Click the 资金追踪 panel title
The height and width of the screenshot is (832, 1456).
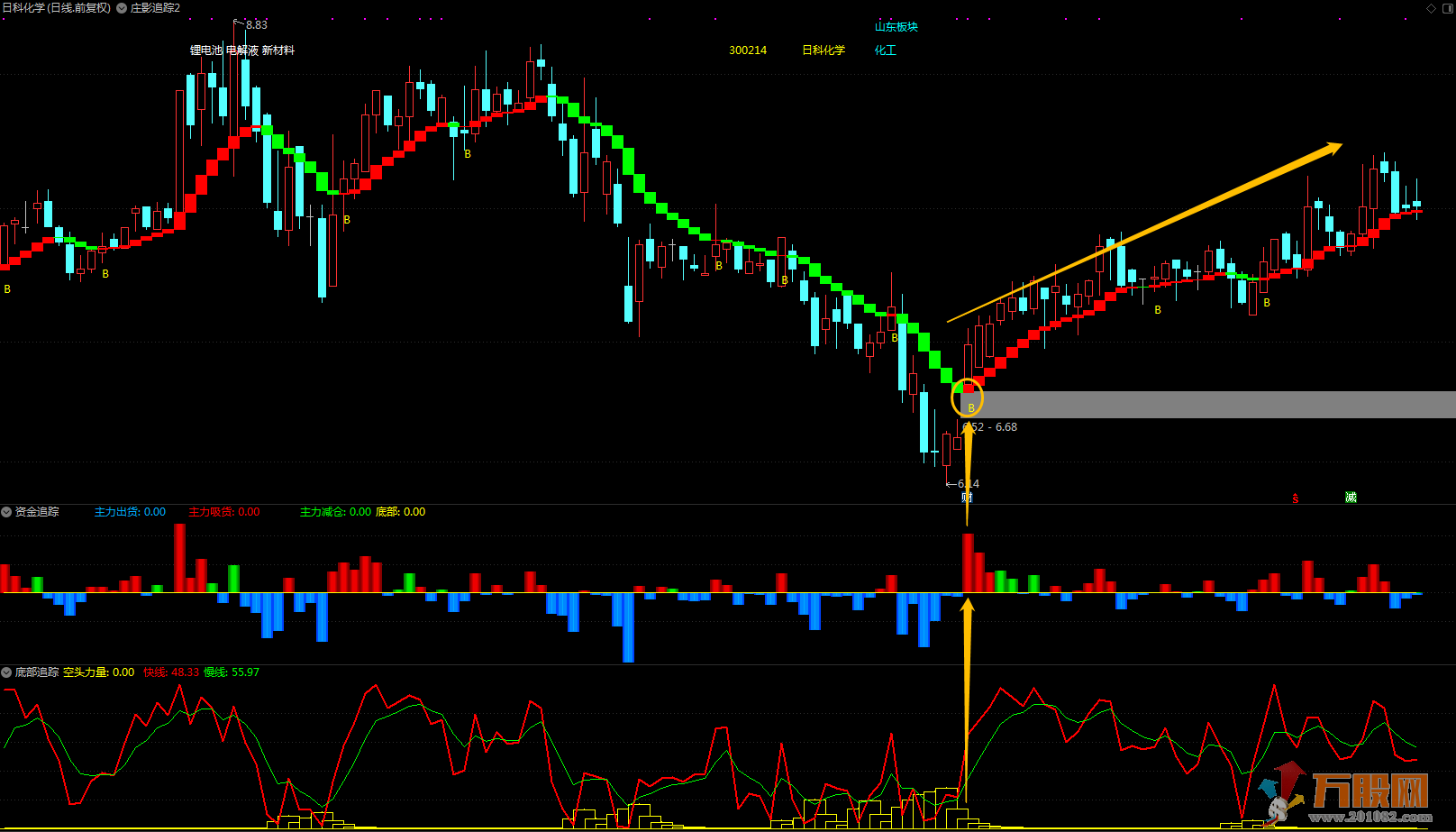(37, 512)
